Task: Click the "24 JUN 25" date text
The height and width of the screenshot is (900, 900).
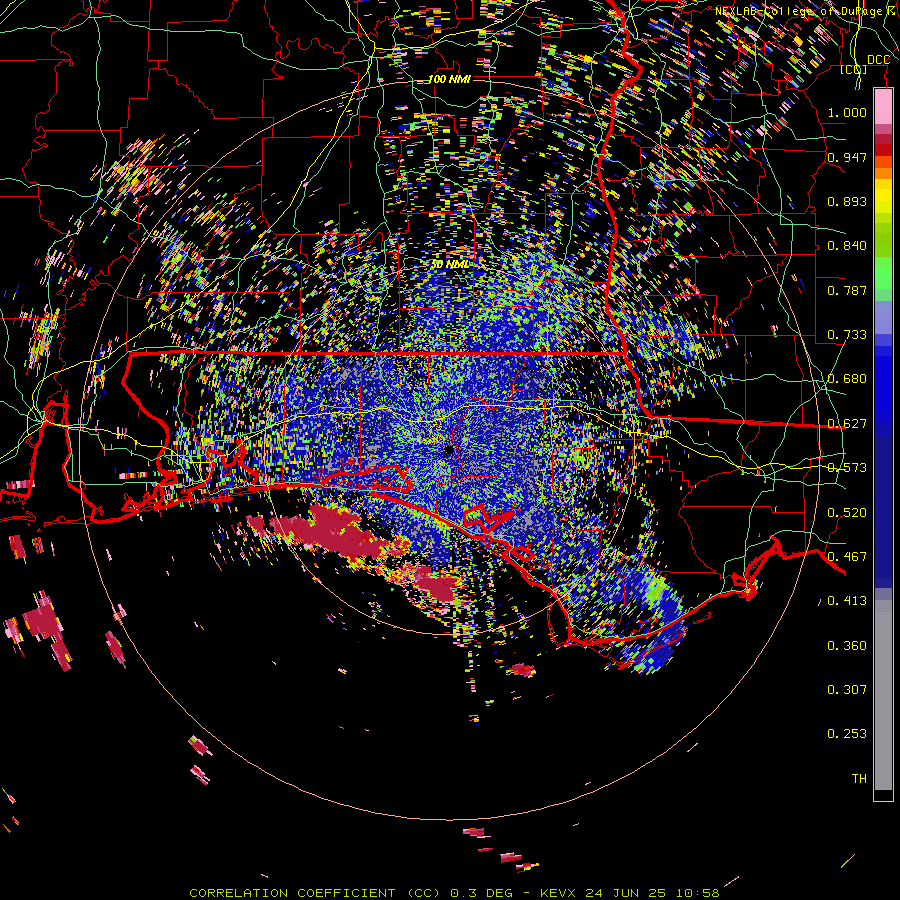Action: [x=626, y=893]
